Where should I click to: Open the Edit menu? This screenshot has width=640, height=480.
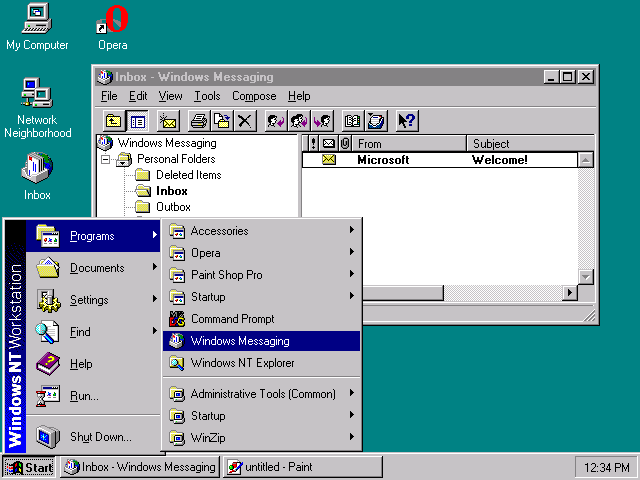tap(138, 96)
